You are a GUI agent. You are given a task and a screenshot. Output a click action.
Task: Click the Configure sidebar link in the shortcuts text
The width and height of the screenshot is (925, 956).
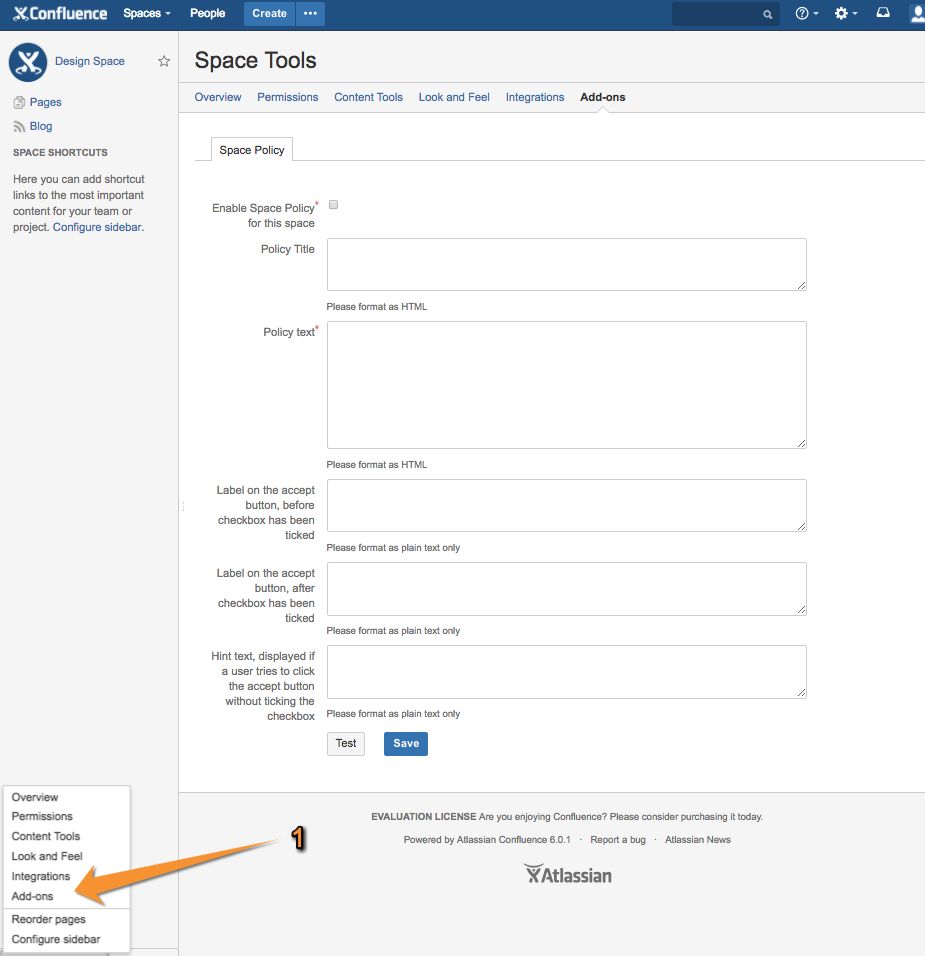tap(97, 227)
